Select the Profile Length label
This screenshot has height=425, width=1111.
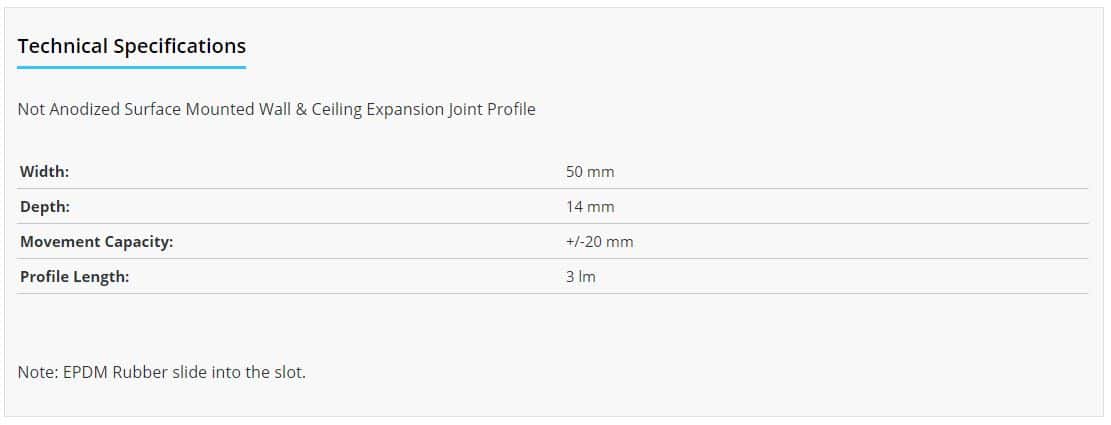point(74,276)
